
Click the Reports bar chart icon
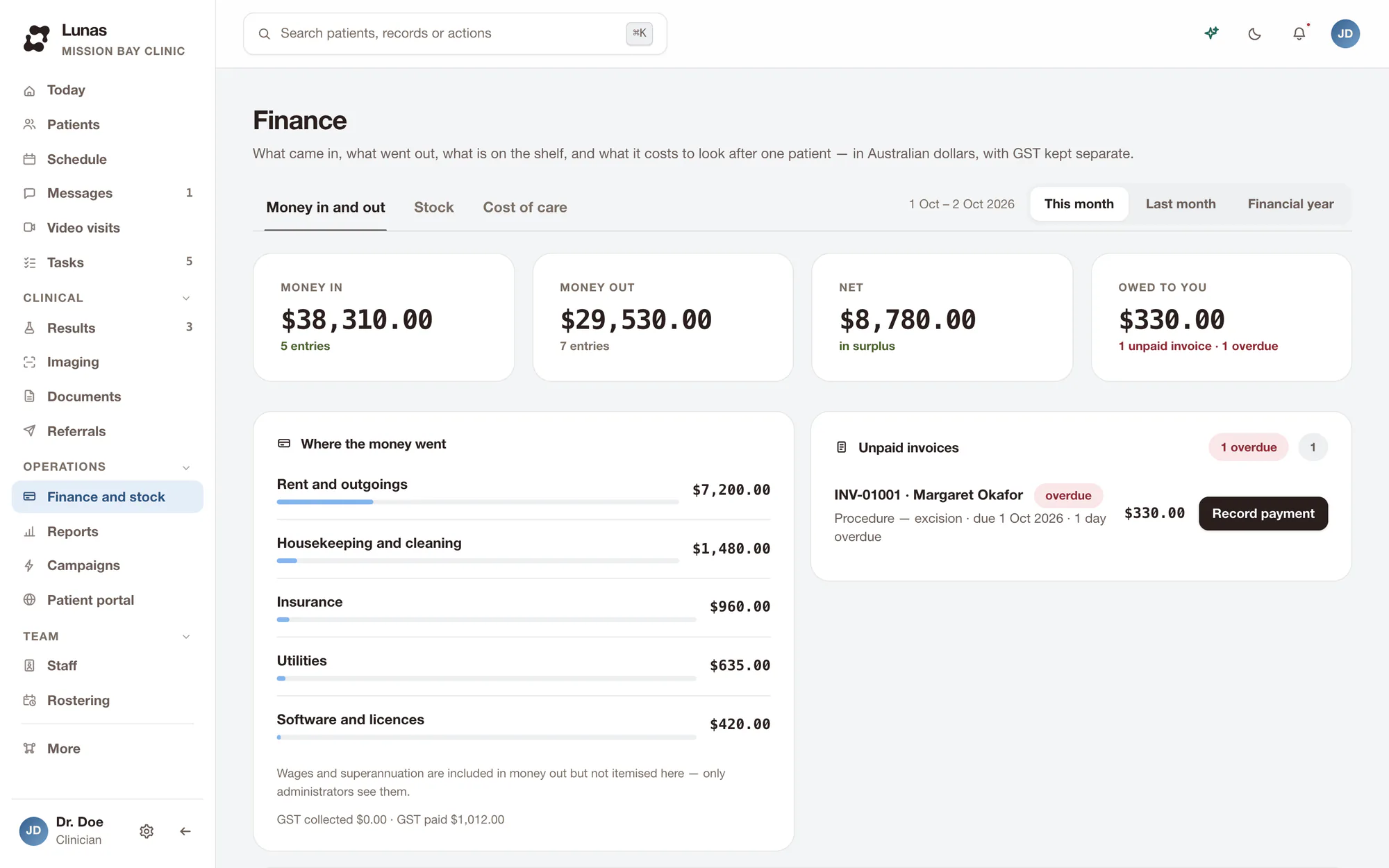click(29, 531)
